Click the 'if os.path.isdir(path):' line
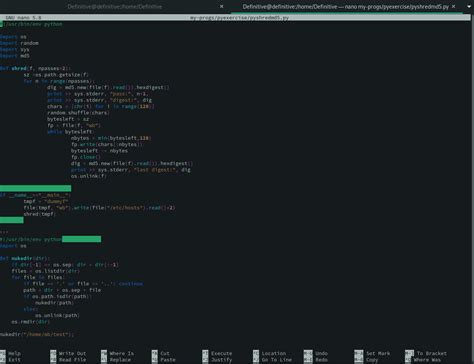 [x=57, y=296]
